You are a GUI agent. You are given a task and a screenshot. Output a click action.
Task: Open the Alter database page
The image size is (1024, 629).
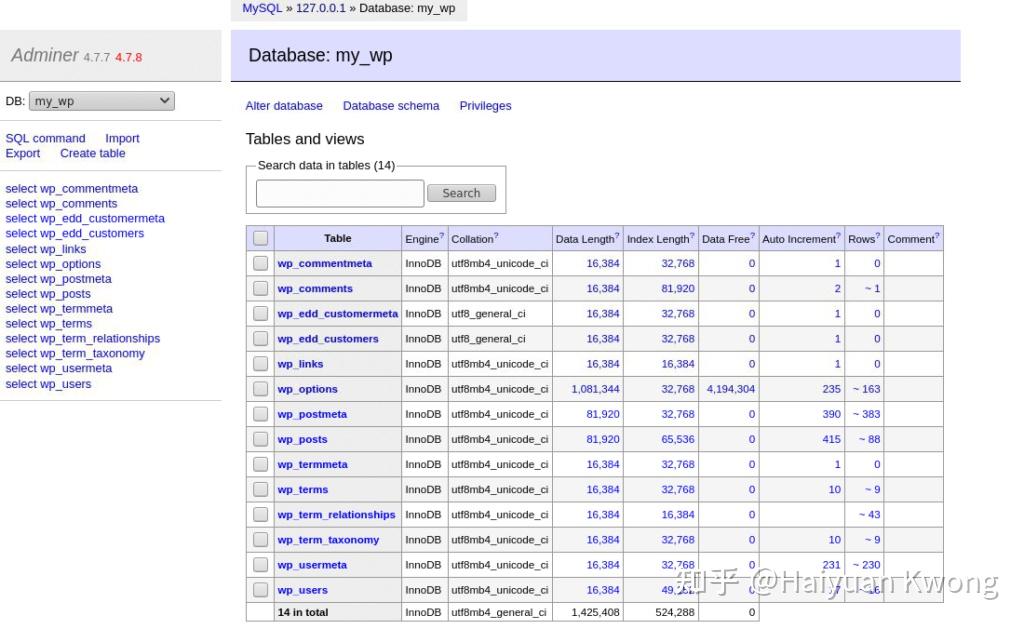click(283, 105)
